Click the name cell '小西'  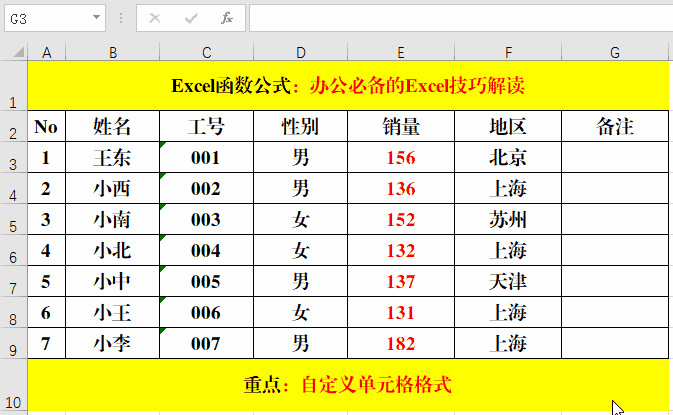[112, 188]
